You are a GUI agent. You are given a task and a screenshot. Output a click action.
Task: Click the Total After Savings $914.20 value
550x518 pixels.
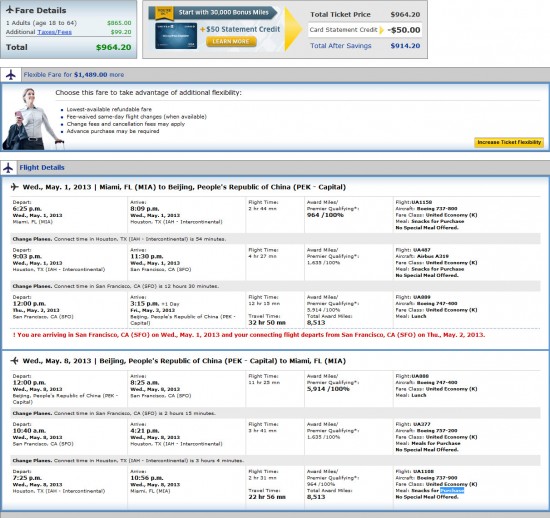[405, 46]
